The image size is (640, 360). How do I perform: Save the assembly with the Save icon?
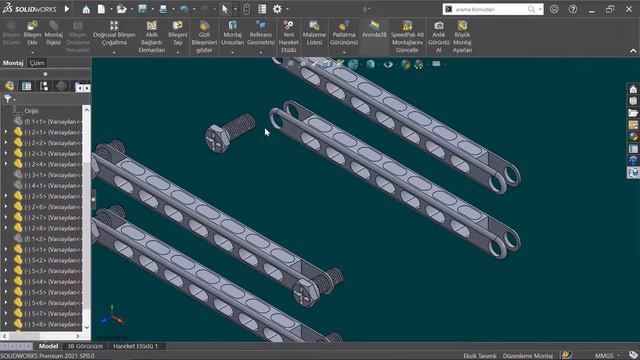tap(142, 9)
